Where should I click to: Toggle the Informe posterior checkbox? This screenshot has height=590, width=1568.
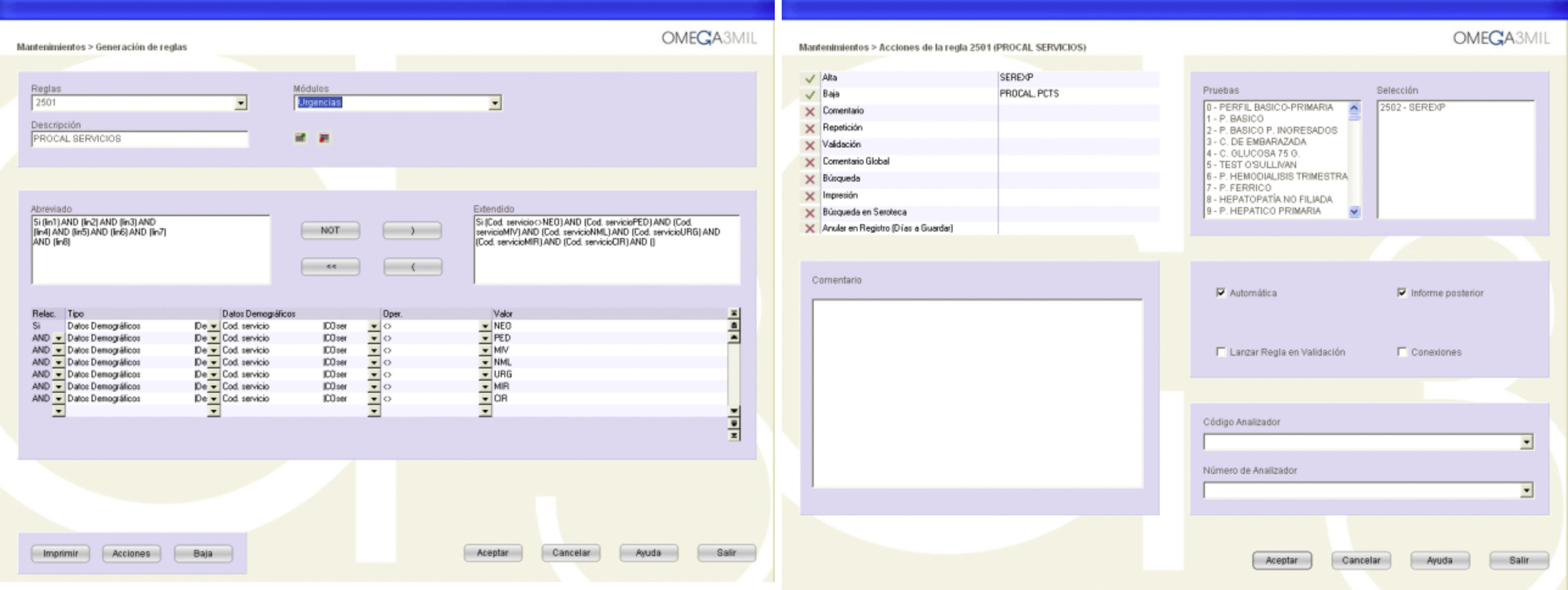[1402, 293]
